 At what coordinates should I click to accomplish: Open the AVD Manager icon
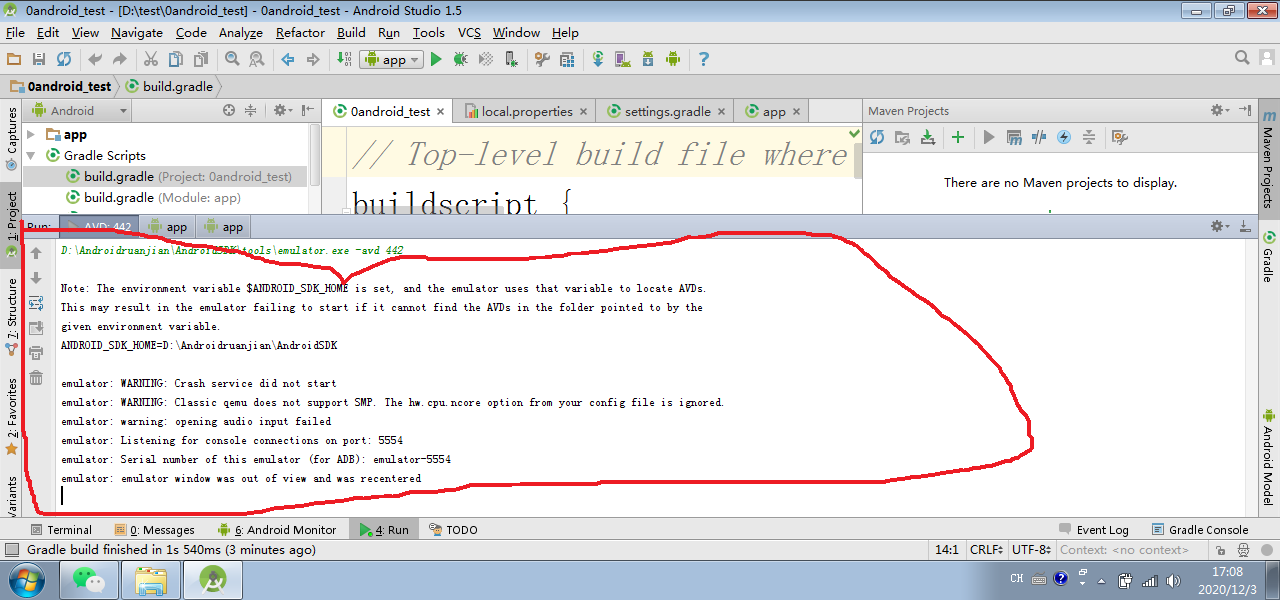pos(623,59)
